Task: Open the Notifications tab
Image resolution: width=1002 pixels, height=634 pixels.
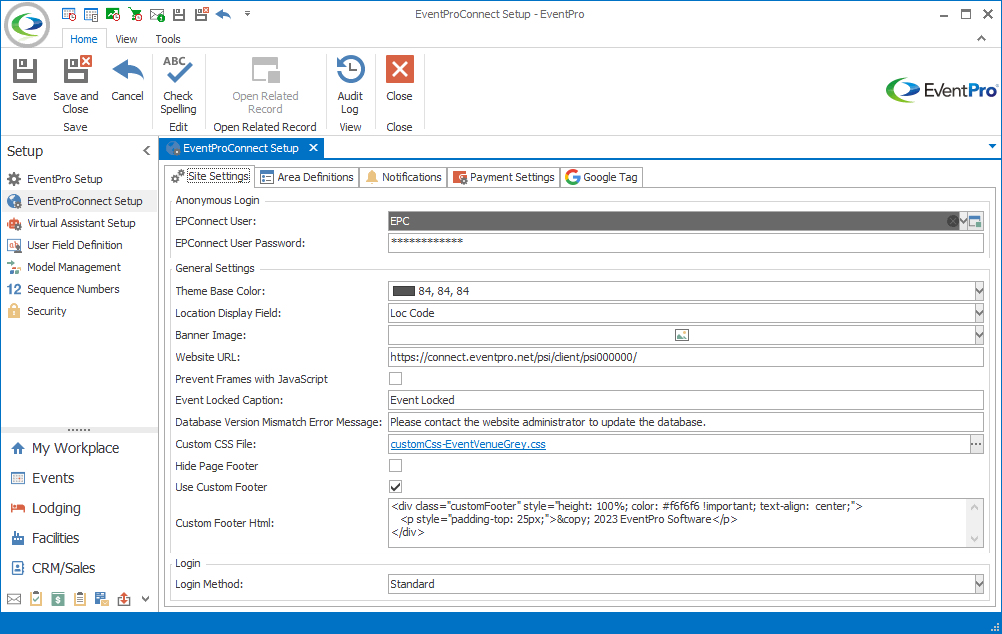Action: tap(404, 177)
